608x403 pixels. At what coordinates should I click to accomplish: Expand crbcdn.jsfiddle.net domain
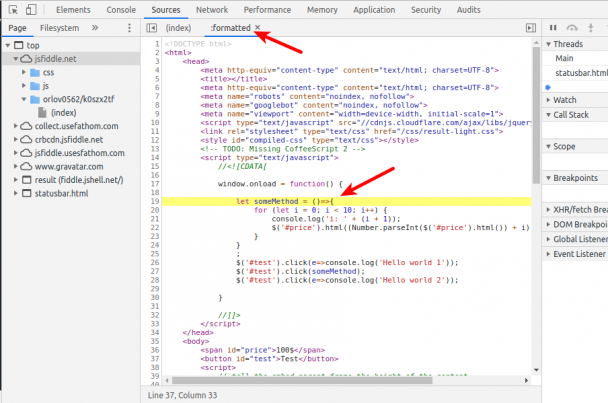[16, 139]
